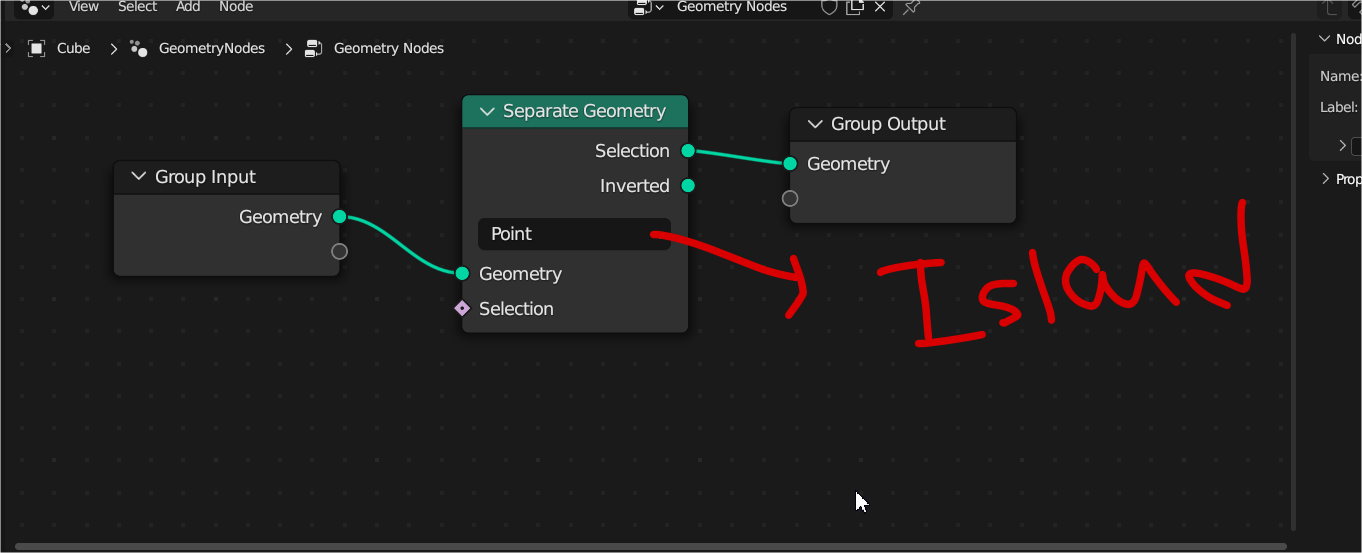This screenshot has width=1362, height=553.
Task: Click the vertical scrollbar of node editor
Action: (1294, 280)
